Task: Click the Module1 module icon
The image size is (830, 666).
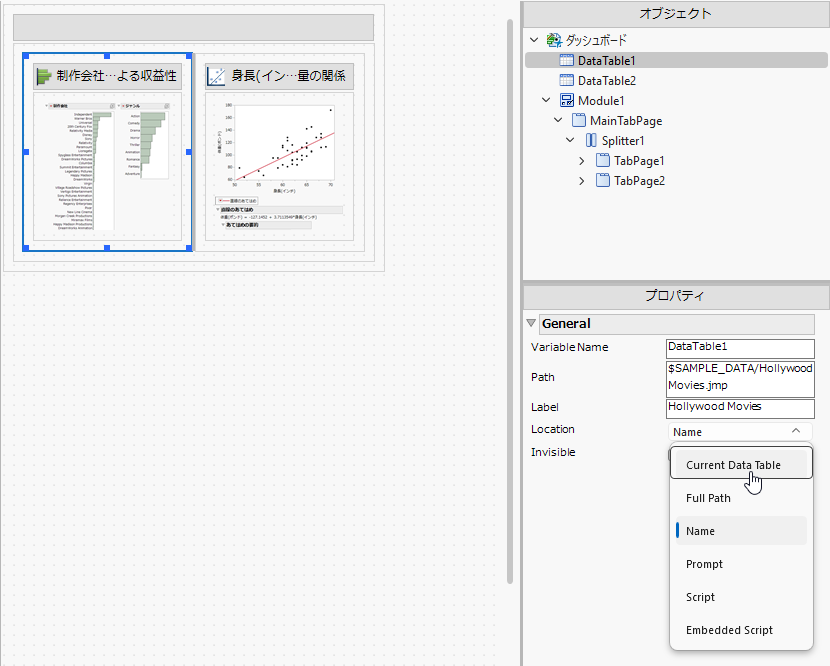Action: coord(566,101)
